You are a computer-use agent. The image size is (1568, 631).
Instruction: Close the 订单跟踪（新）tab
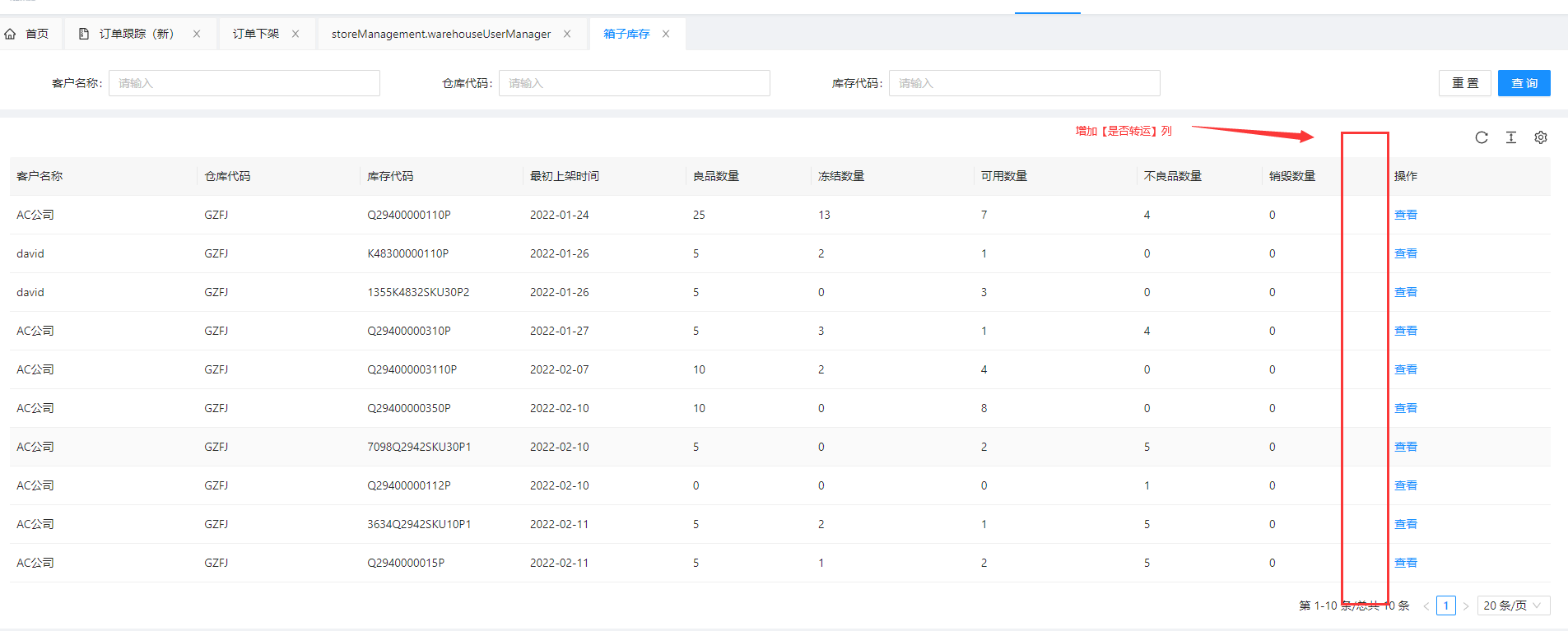tap(197, 34)
